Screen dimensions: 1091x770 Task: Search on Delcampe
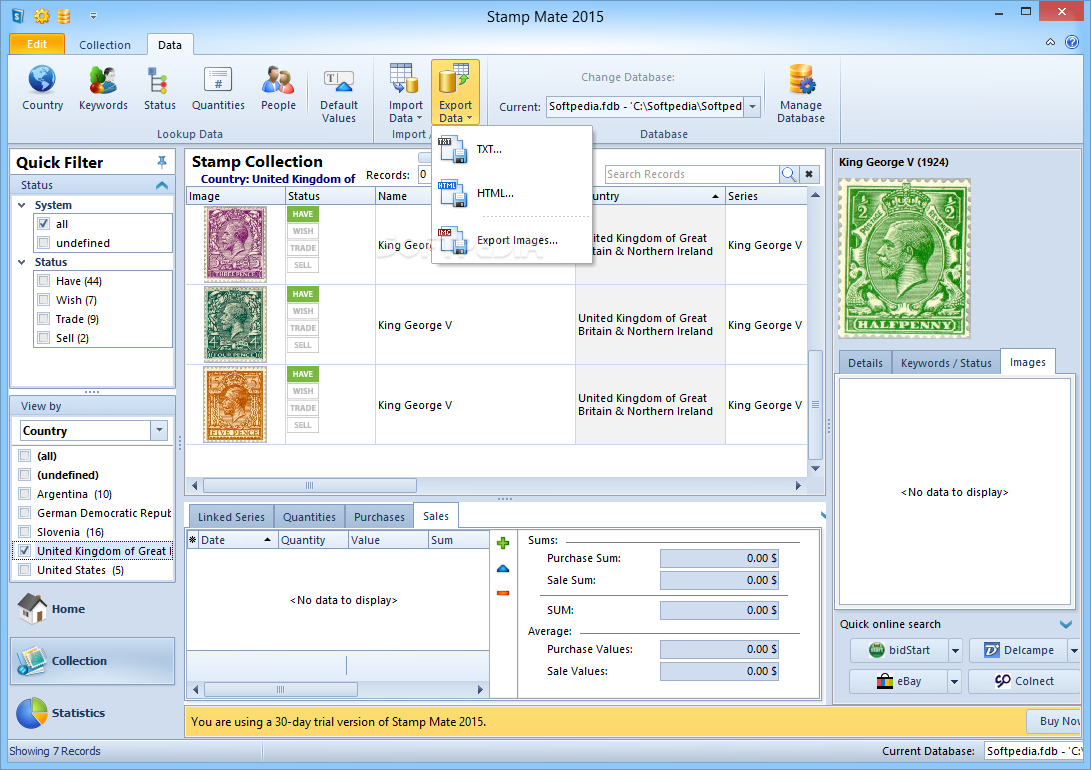click(x=1018, y=650)
